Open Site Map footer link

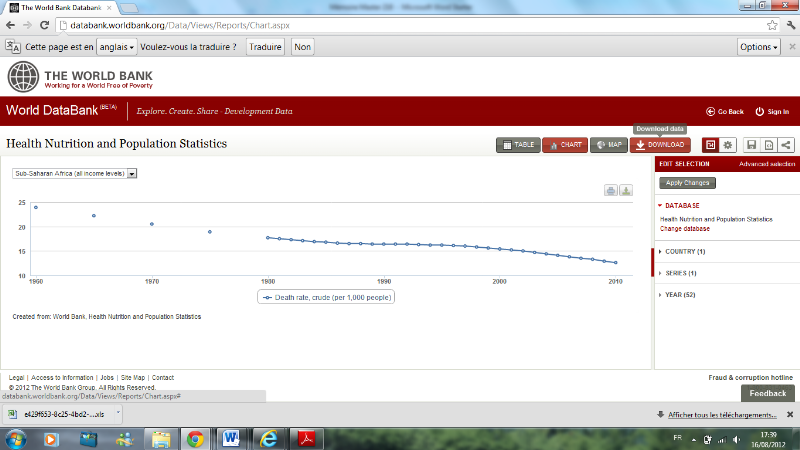pos(133,378)
